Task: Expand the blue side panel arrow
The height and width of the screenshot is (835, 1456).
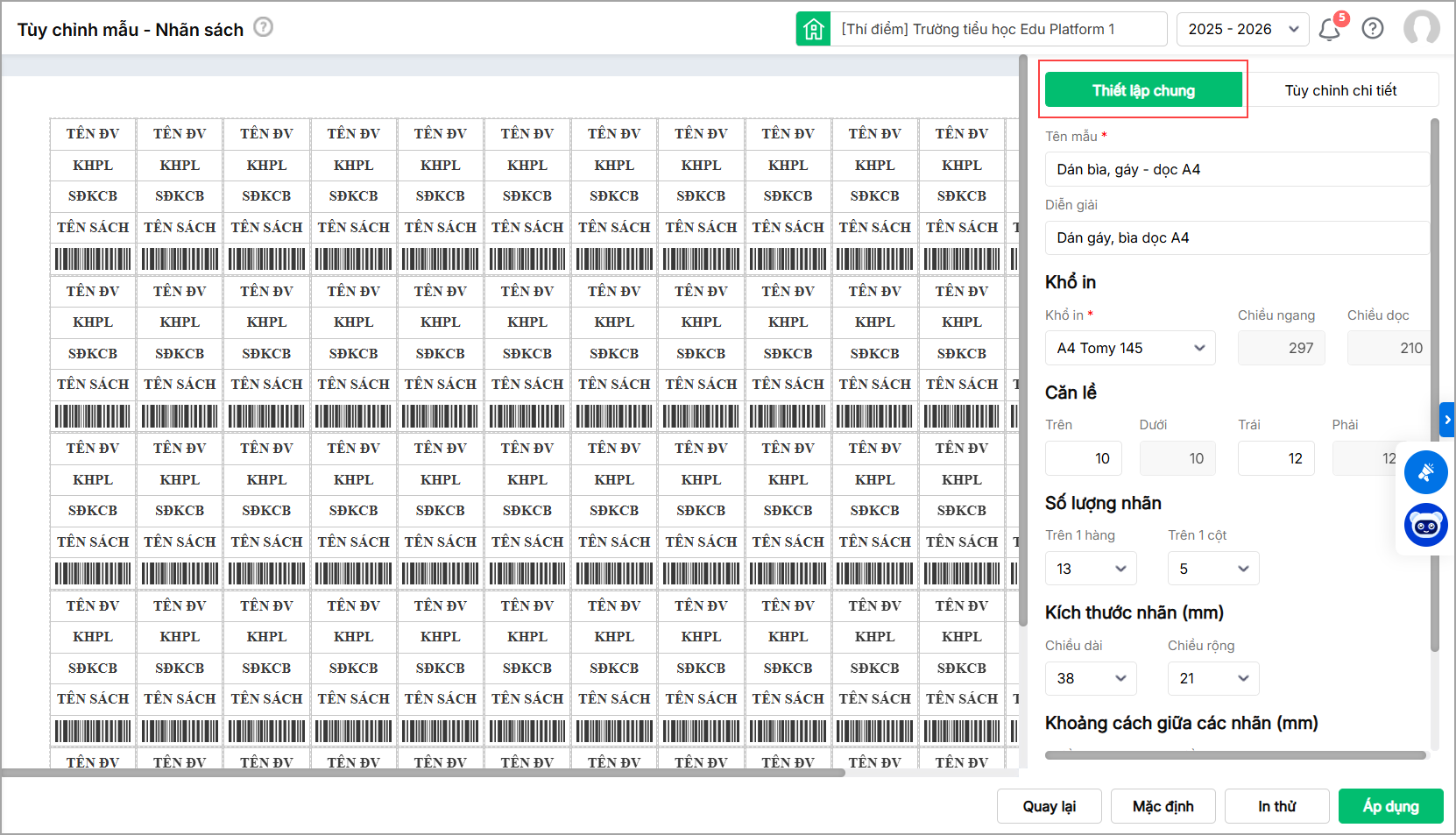Action: click(1447, 420)
